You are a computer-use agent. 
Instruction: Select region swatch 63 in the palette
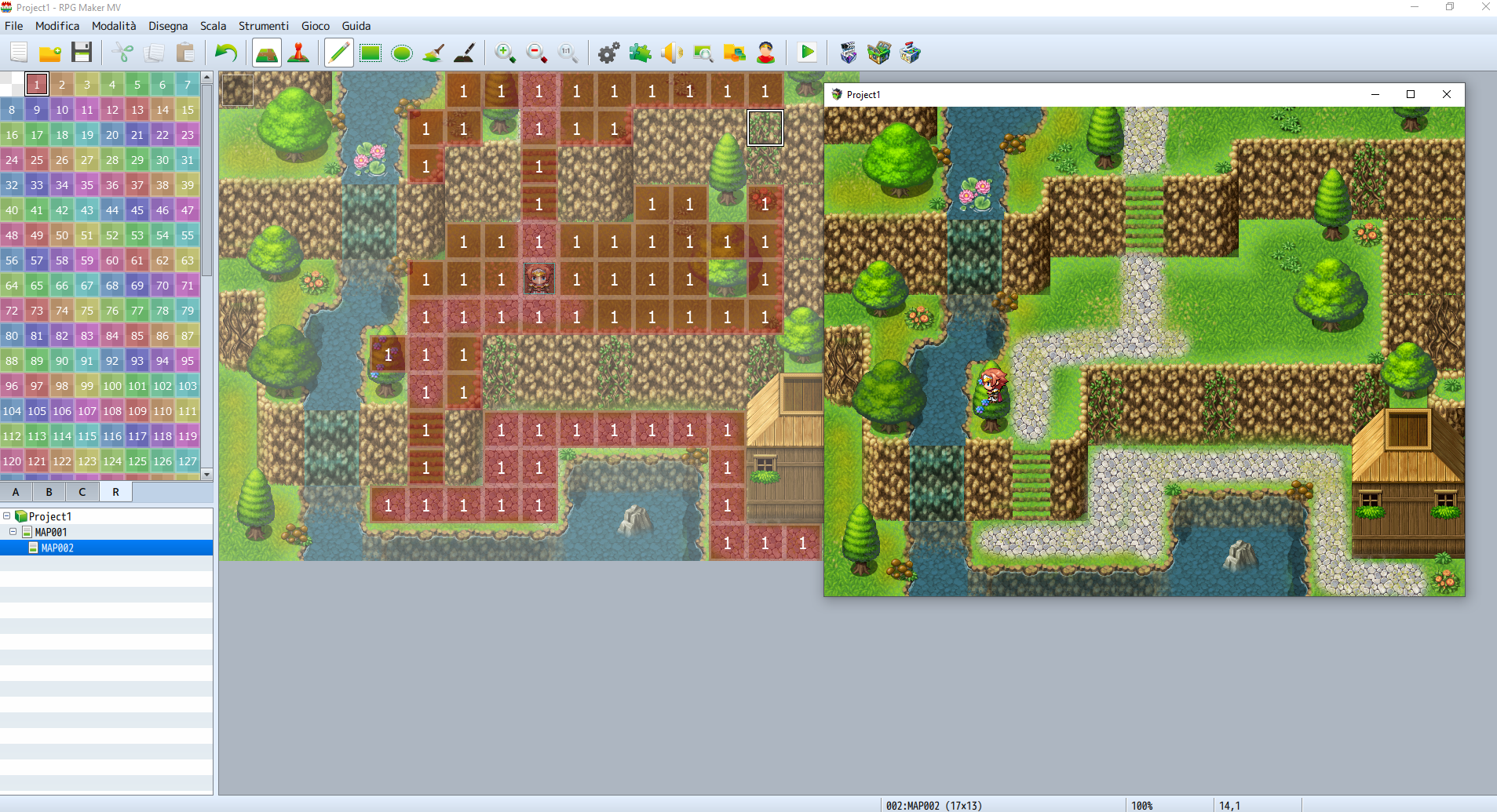pyautogui.click(x=188, y=260)
